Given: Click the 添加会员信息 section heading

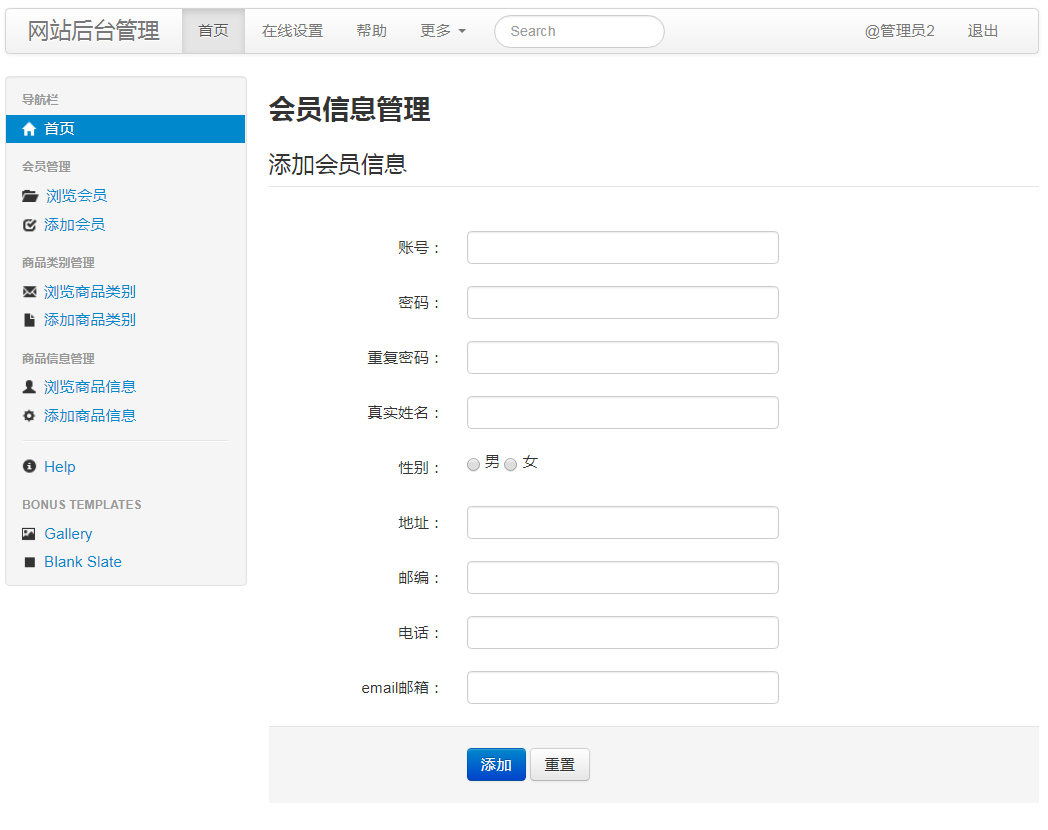Looking at the screenshot, I should click(338, 164).
